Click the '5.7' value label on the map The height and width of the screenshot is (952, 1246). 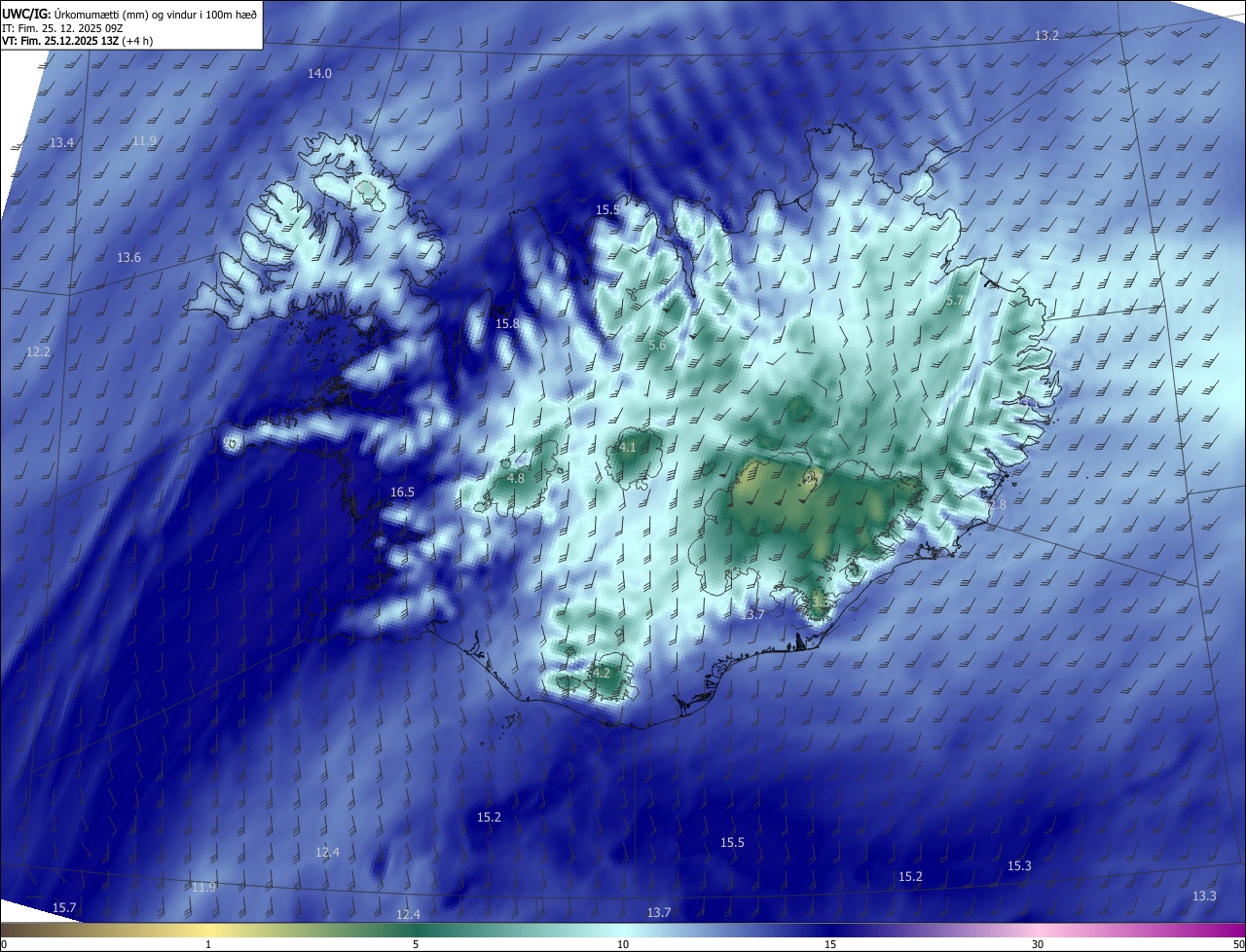point(954,302)
